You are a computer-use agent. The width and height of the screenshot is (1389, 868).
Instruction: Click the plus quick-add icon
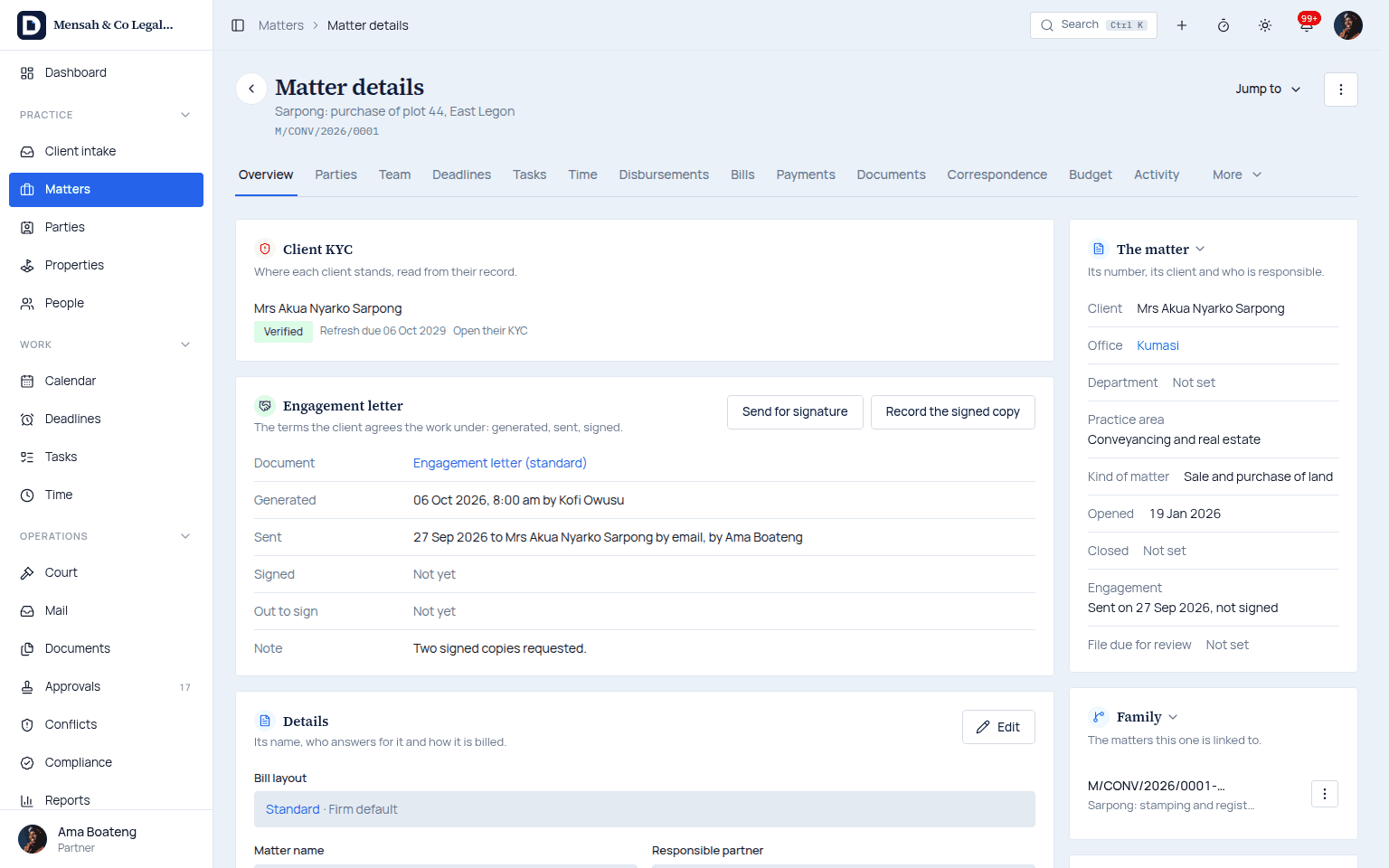tap(1182, 25)
